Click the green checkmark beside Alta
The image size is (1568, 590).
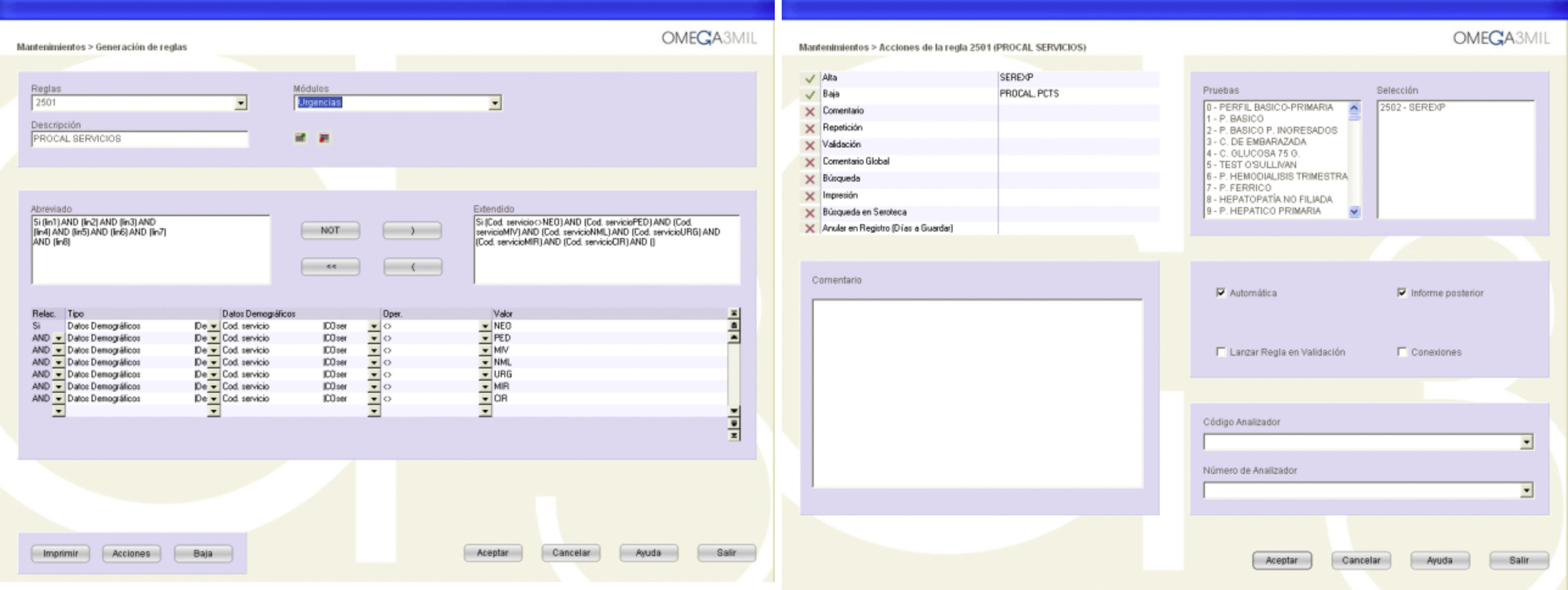point(810,79)
